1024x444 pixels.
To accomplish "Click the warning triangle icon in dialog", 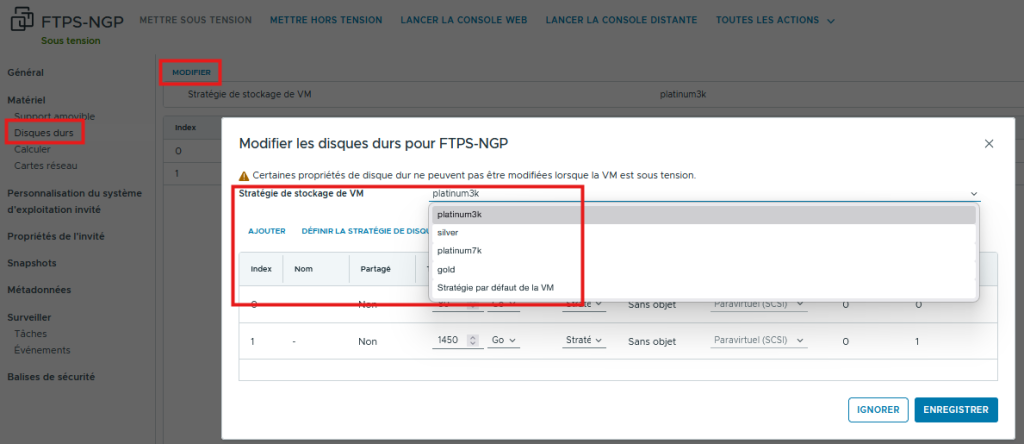I will 244,175.
